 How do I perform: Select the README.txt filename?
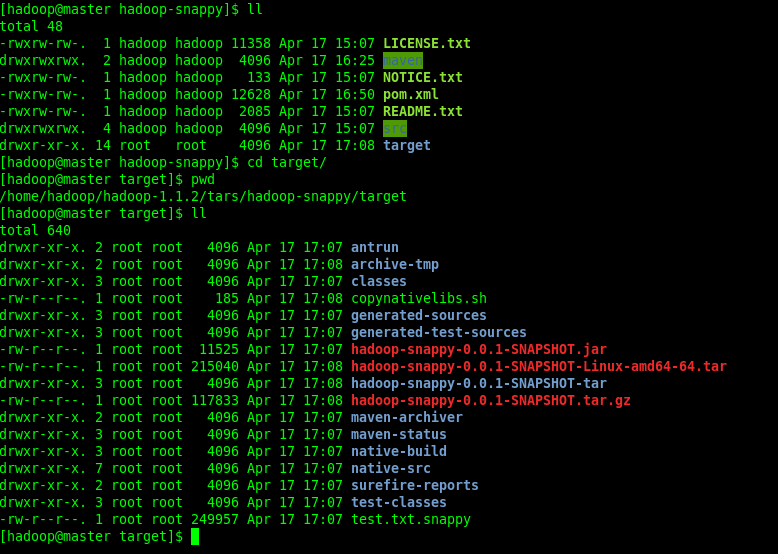tap(423, 111)
